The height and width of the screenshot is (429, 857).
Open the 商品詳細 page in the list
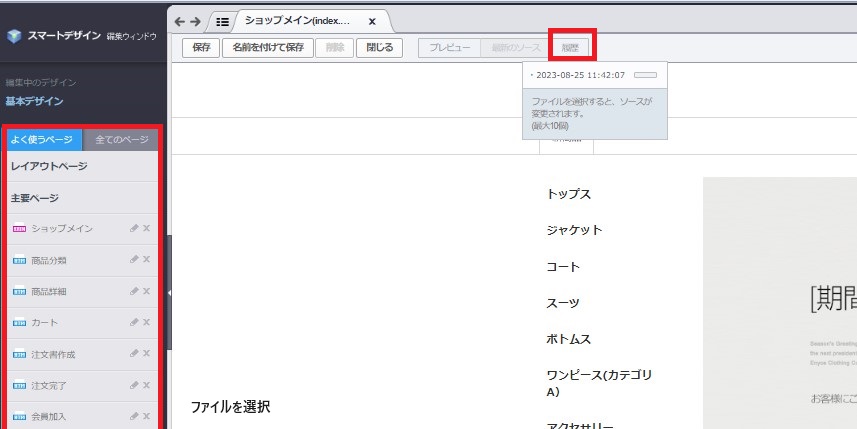pyautogui.click(x=49, y=292)
